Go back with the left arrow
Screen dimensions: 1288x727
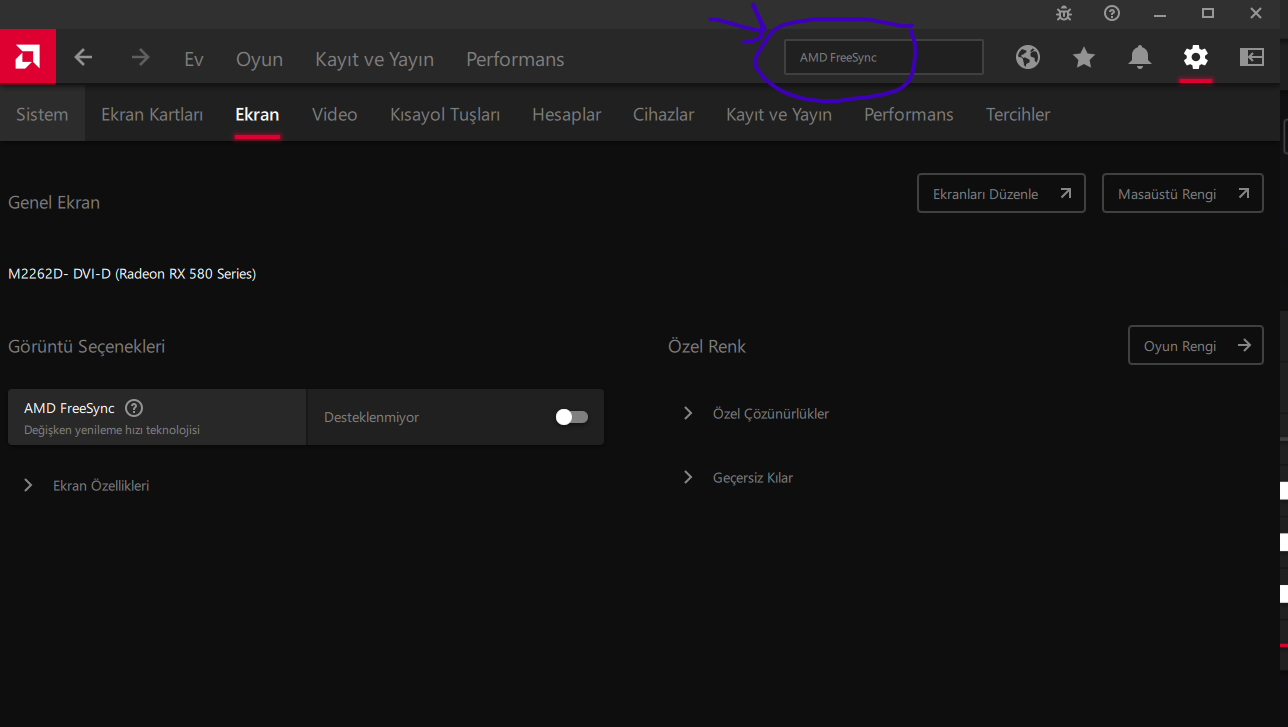click(83, 58)
